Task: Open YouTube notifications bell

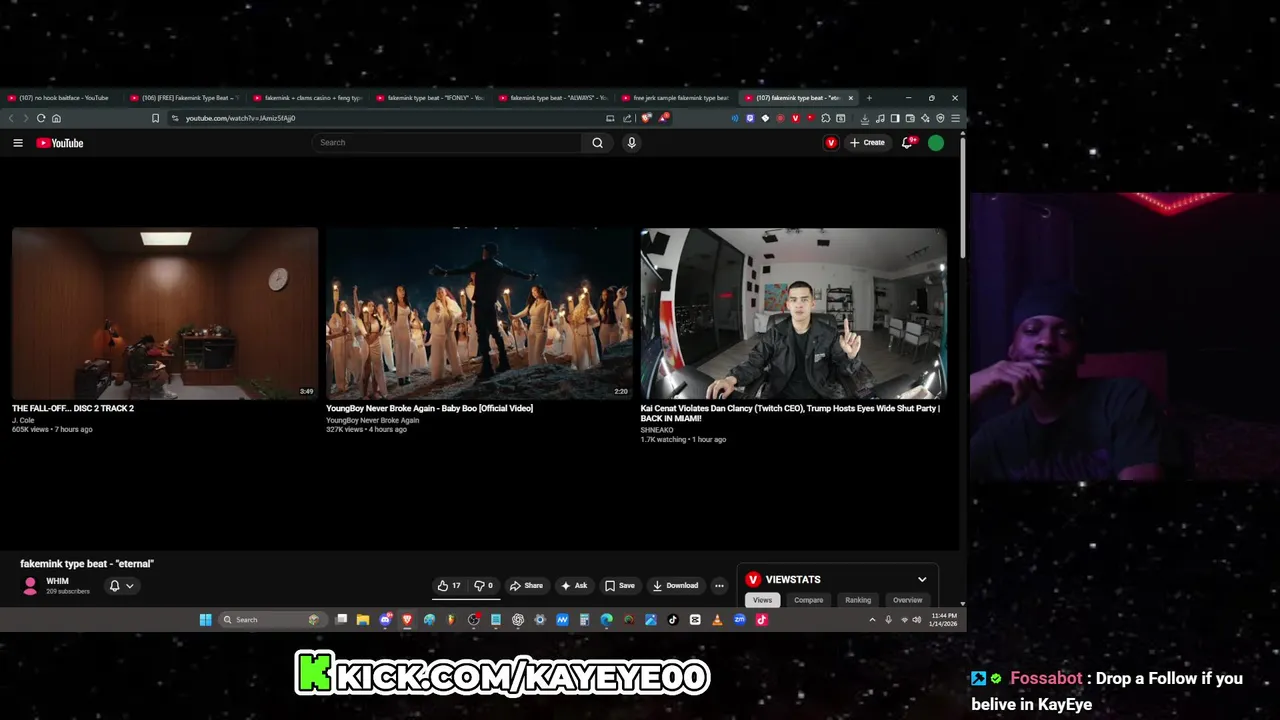Action: pyautogui.click(x=907, y=143)
